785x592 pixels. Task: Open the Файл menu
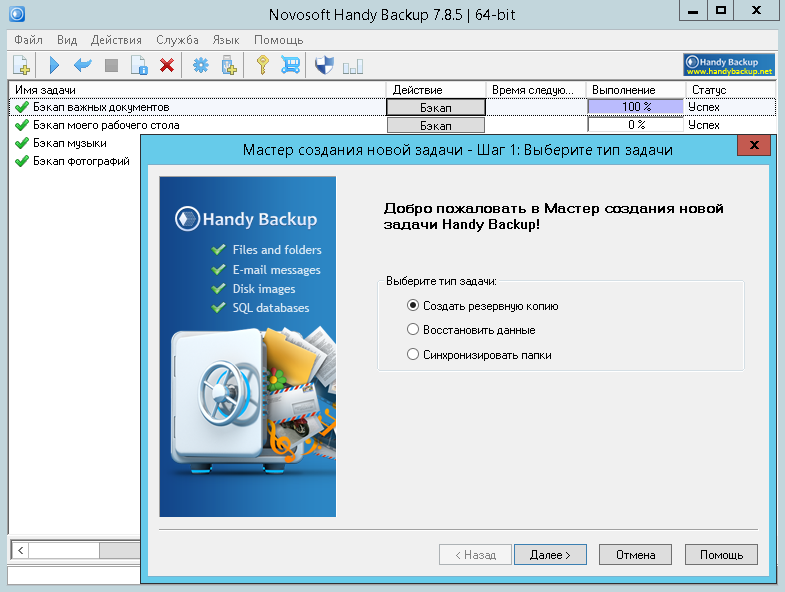(28, 40)
